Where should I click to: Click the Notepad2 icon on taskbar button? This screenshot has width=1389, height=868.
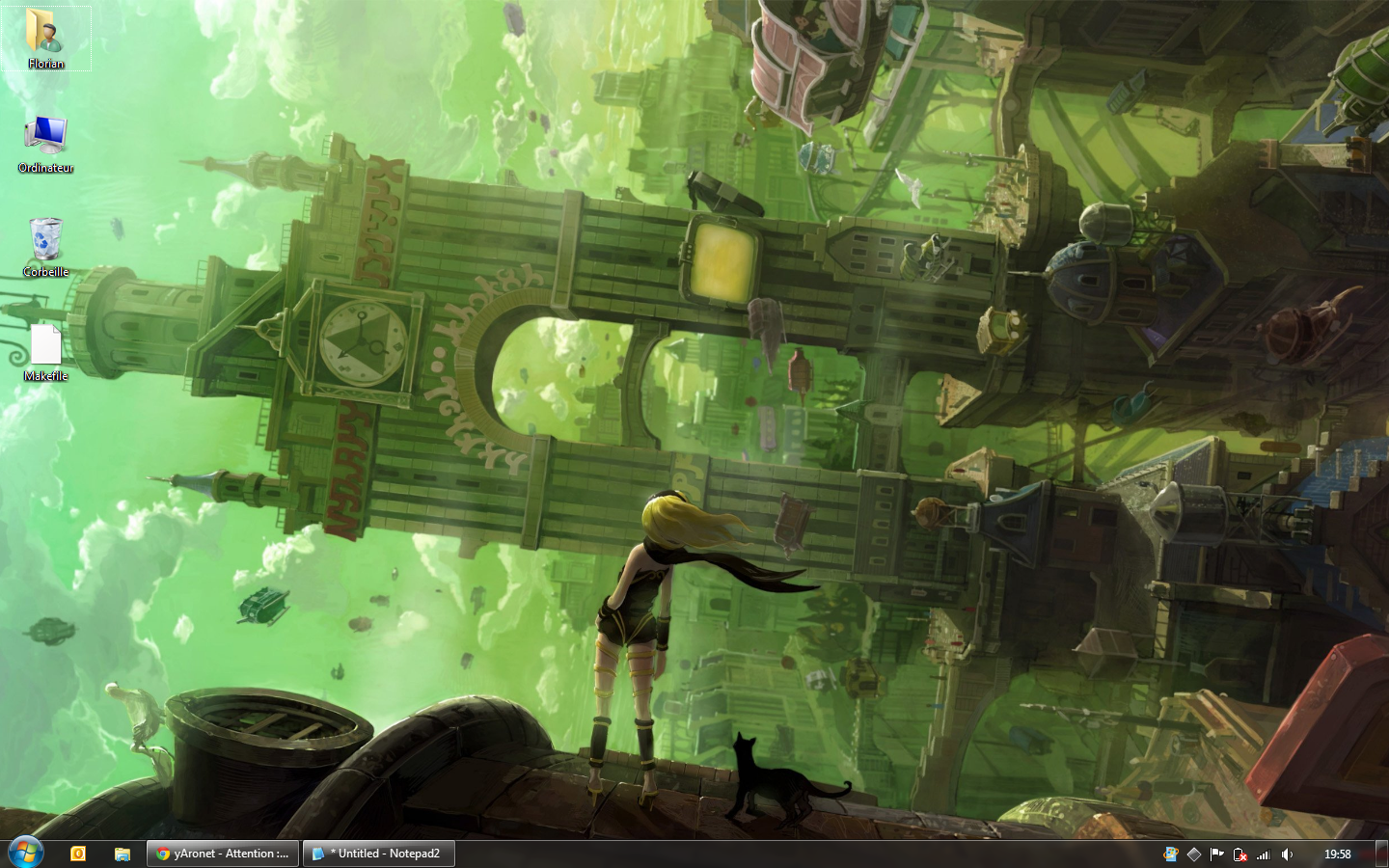318,854
